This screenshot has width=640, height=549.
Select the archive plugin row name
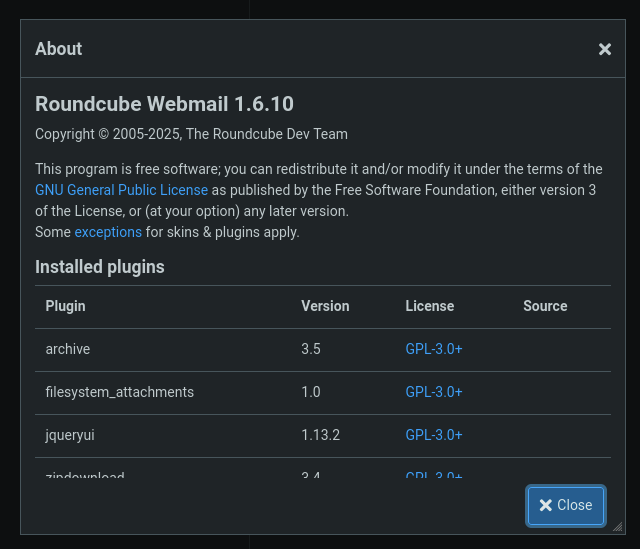[x=68, y=349]
